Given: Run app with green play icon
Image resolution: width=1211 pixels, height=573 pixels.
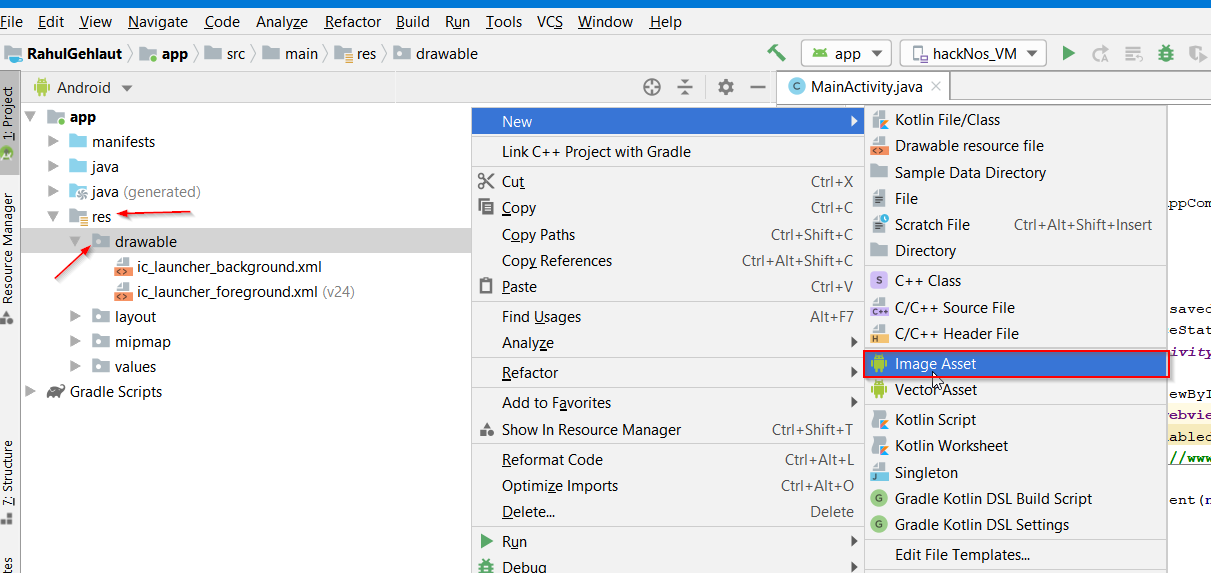Looking at the screenshot, I should (x=1069, y=53).
